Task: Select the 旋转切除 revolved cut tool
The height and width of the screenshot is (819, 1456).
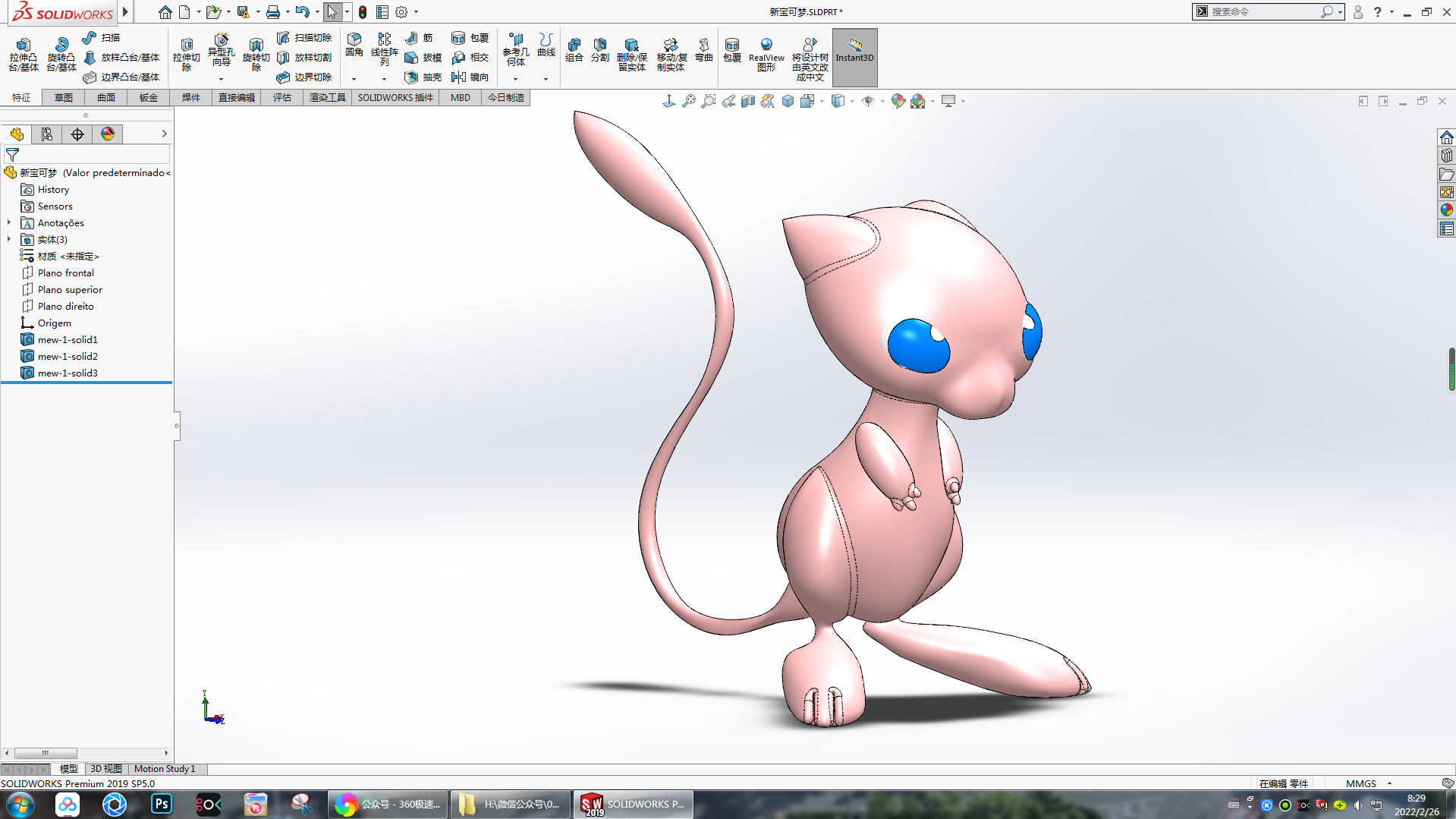Action: (x=256, y=54)
